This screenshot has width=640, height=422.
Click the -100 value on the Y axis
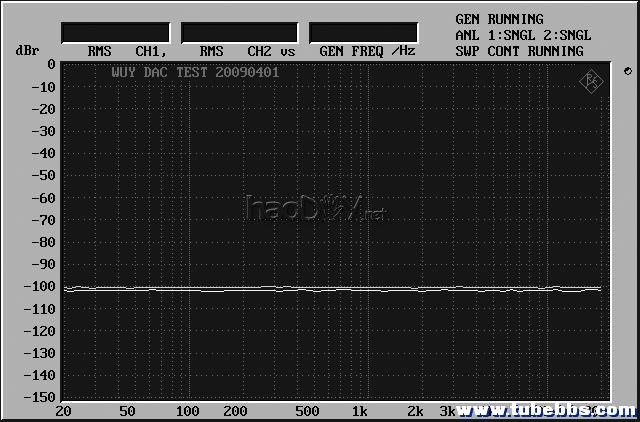point(38,286)
